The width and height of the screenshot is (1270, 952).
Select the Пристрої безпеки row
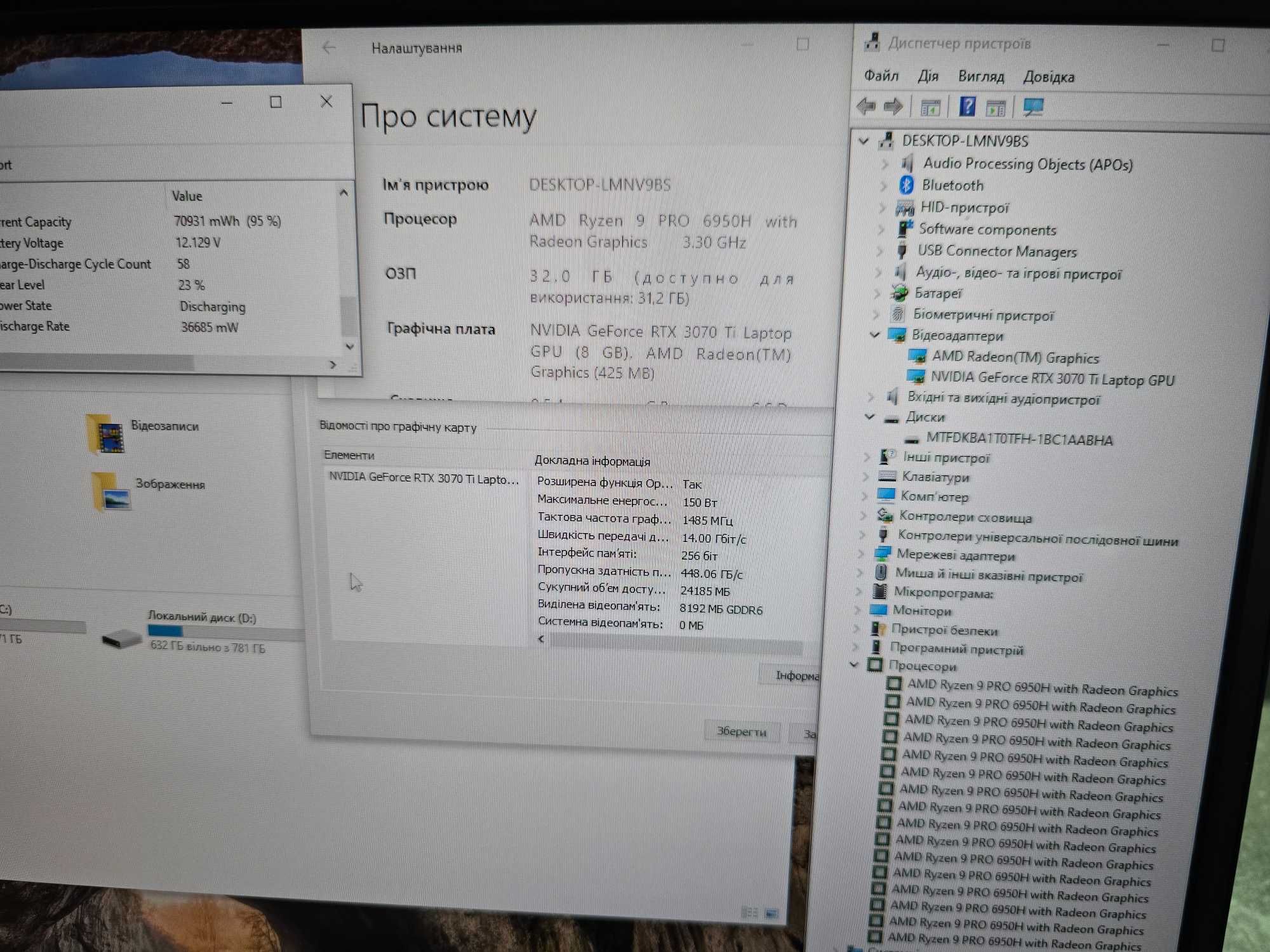click(944, 630)
